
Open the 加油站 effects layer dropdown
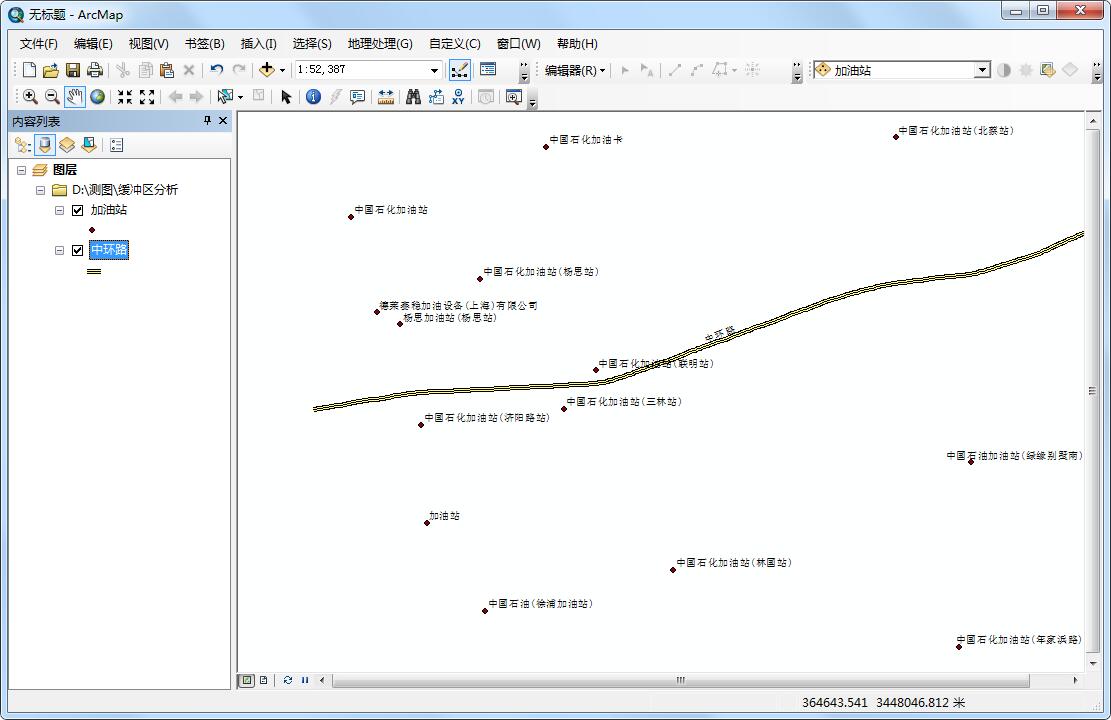982,69
